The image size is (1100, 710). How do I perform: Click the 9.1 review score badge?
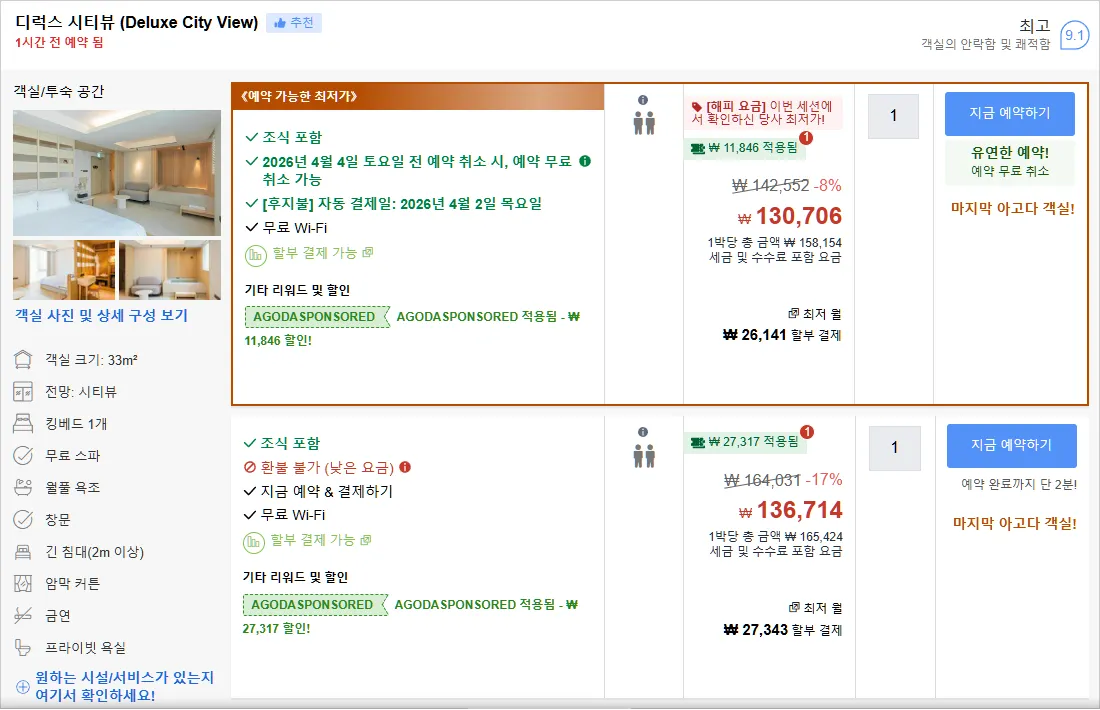click(x=1074, y=35)
